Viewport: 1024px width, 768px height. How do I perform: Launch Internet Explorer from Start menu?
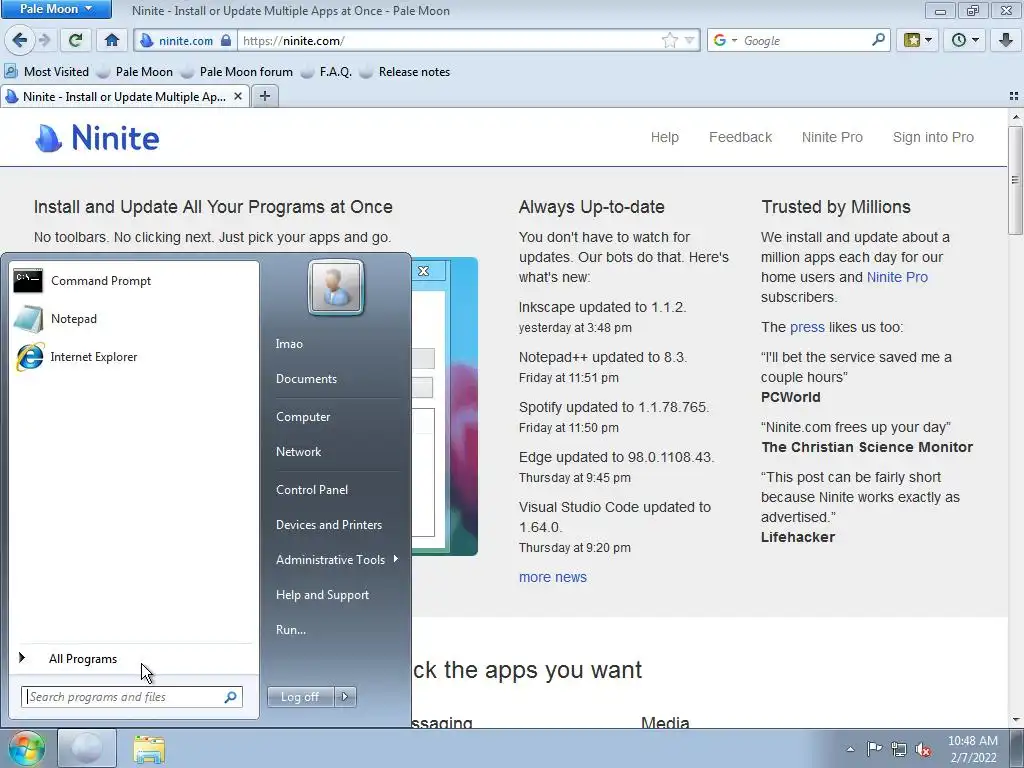coord(134,357)
